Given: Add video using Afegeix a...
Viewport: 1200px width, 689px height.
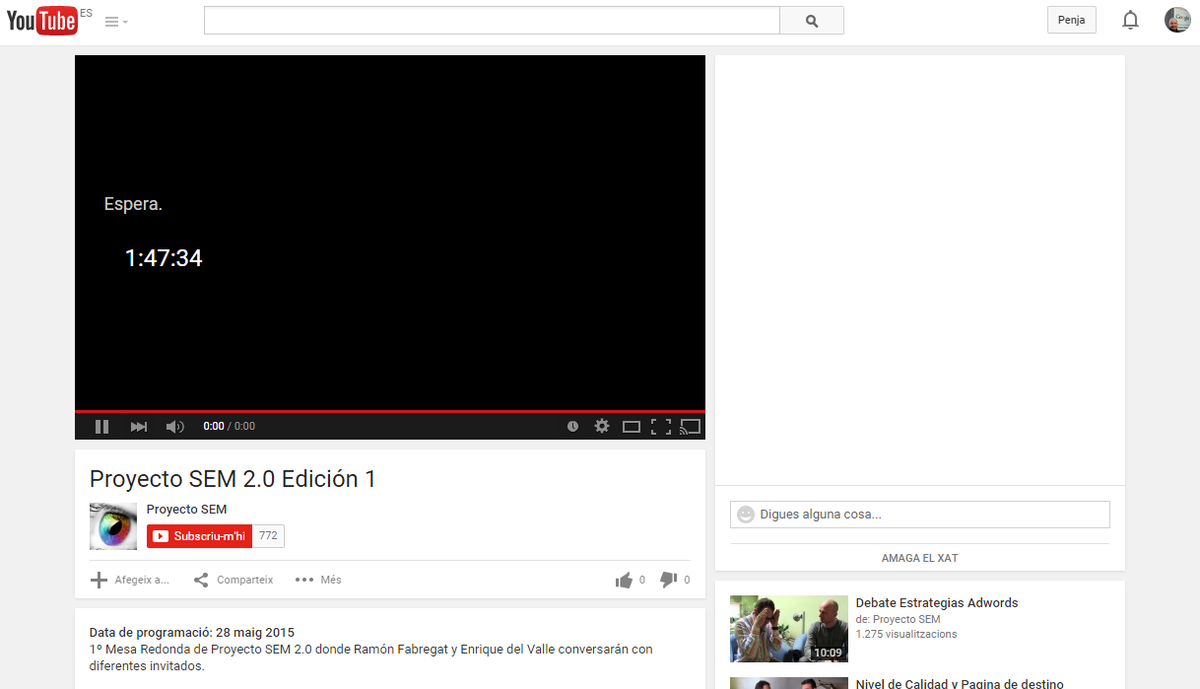Looking at the screenshot, I should (130, 580).
